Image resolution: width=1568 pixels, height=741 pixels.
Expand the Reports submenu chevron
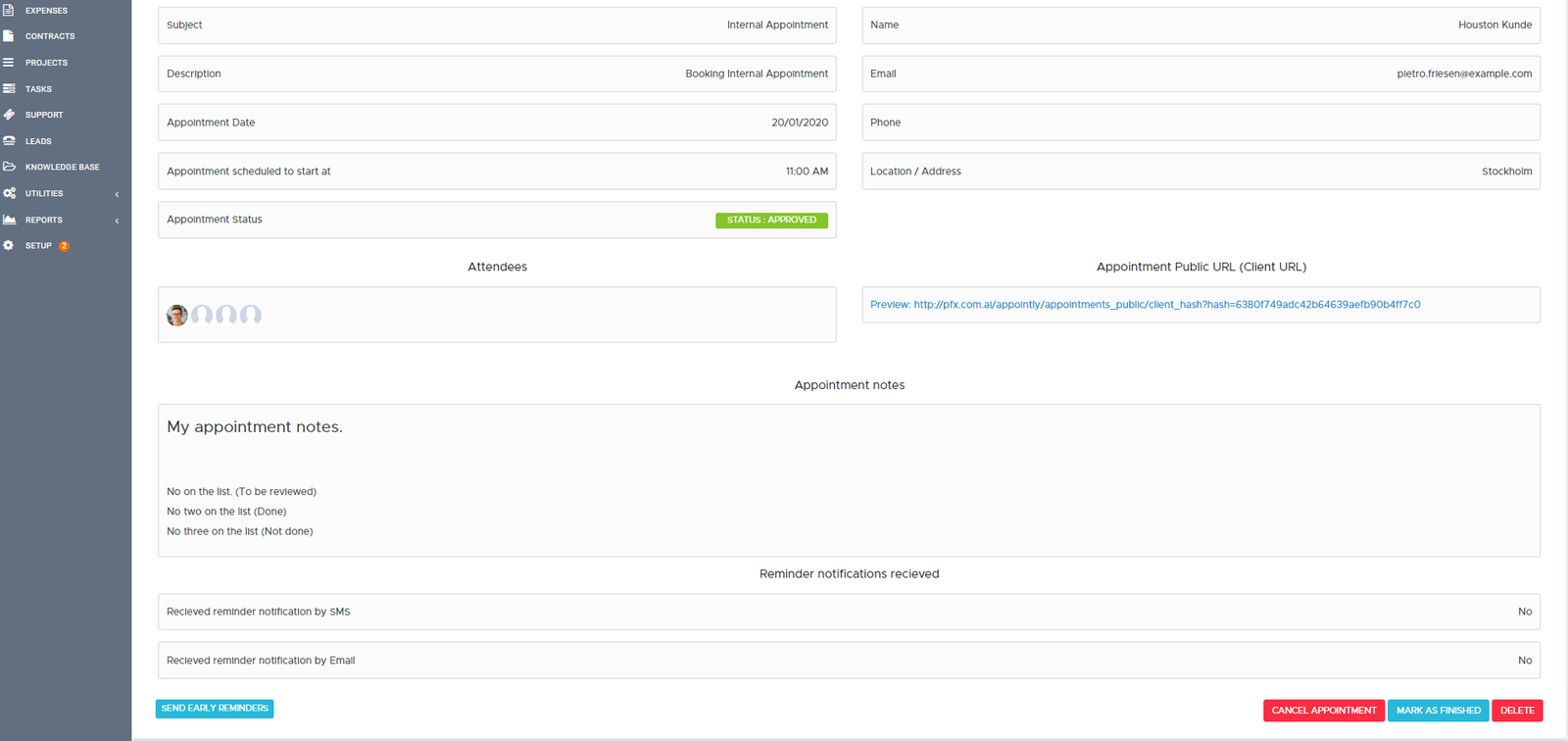click(117, 221)
